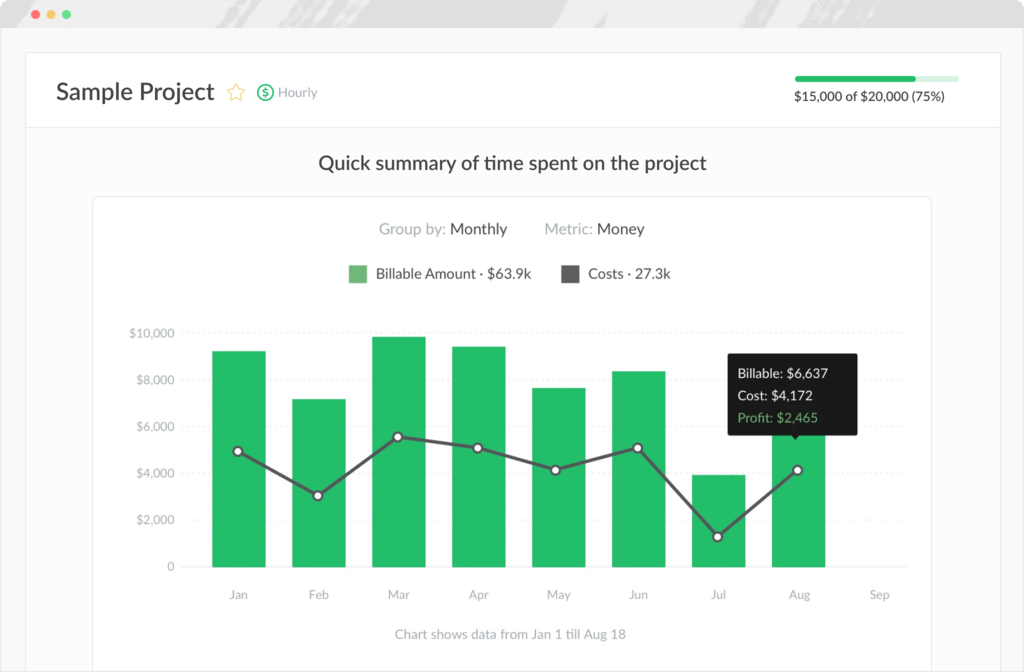1024x672 pixels.
Task: Click the Aug billable tooltip popup
Action: (x=792, y=393)
